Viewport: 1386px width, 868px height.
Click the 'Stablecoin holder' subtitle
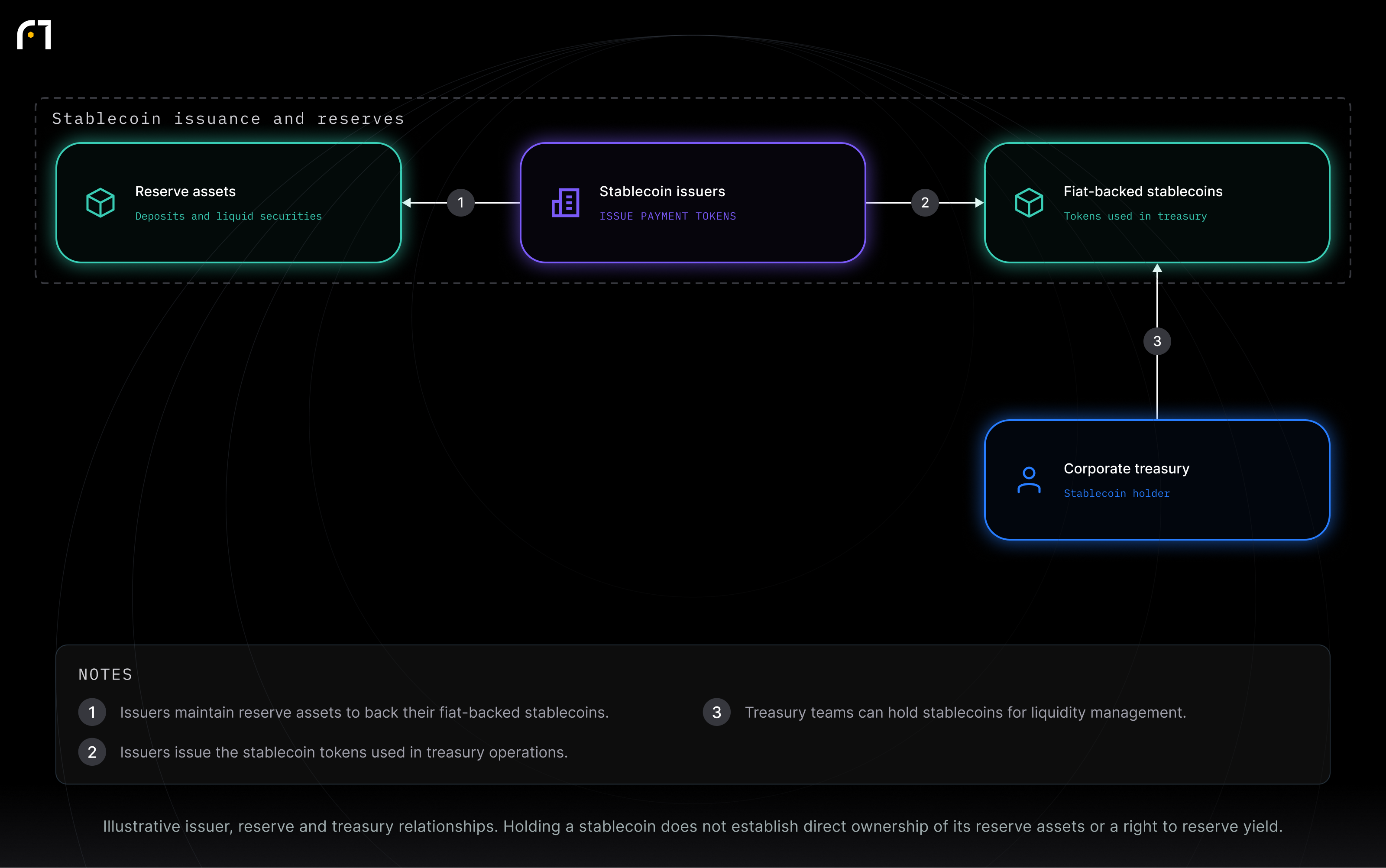coord(1117,494)
